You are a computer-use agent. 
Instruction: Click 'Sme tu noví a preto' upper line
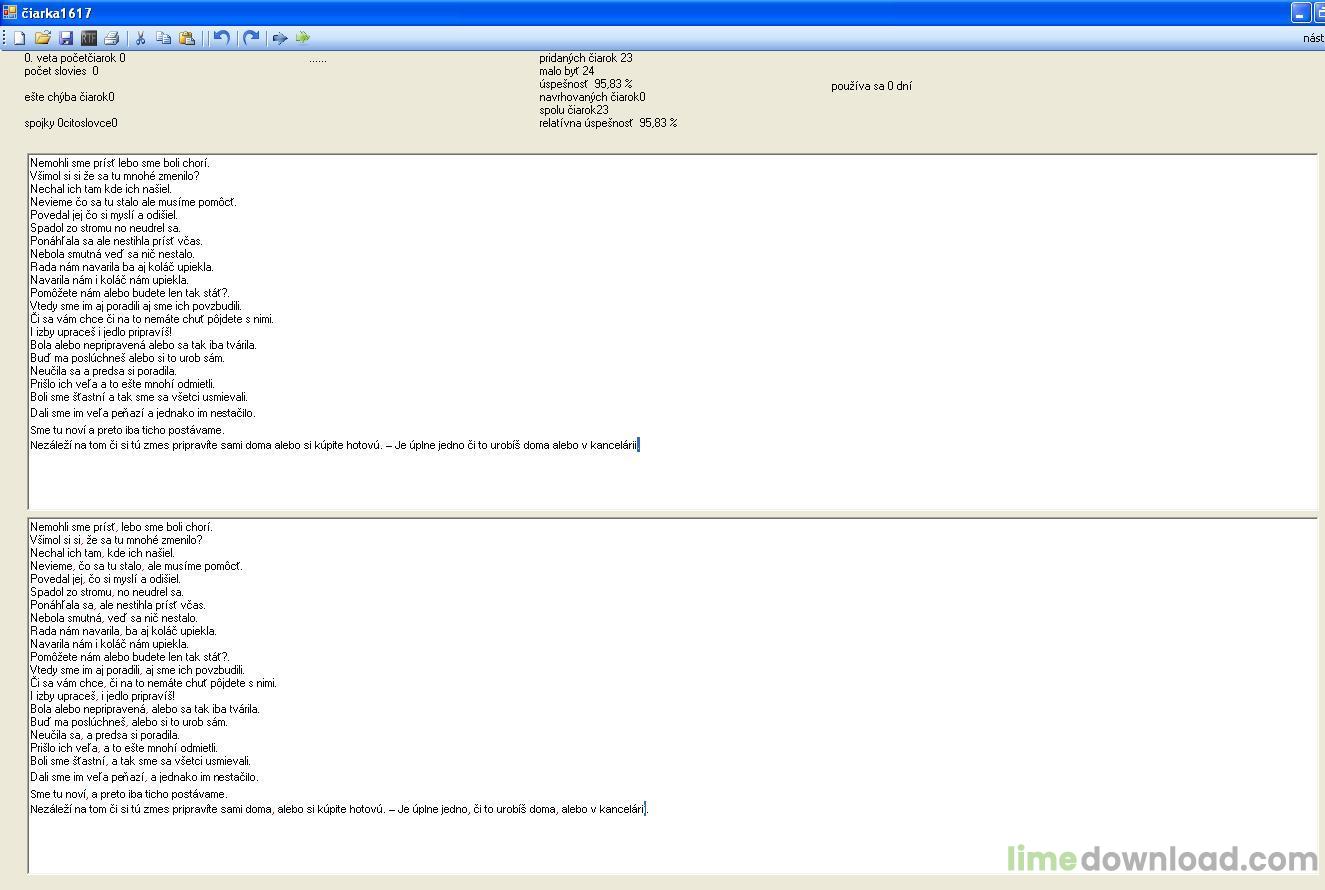pos(127,430)
